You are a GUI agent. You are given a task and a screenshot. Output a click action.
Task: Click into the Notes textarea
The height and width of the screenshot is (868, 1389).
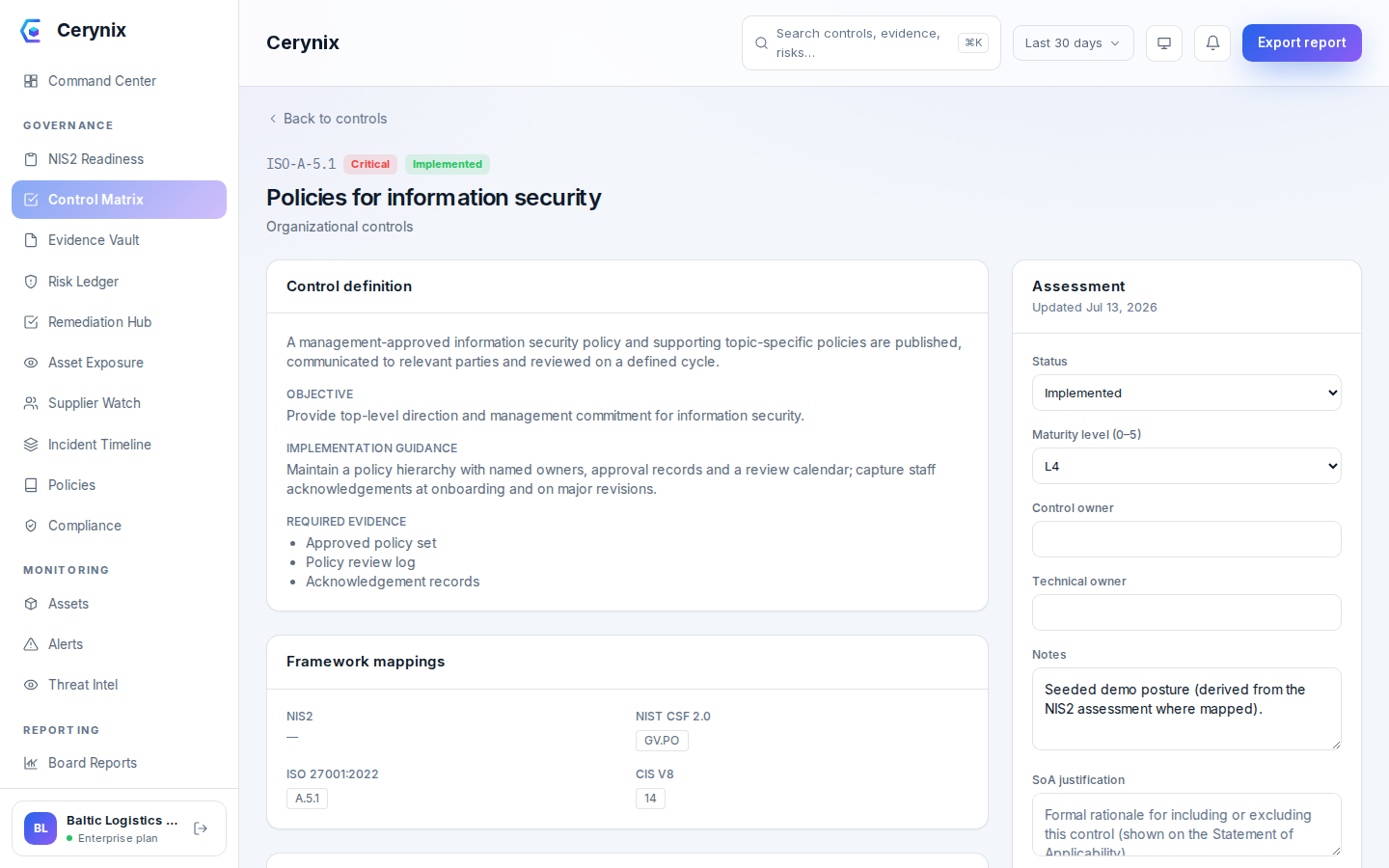[x=1186, y=709]
